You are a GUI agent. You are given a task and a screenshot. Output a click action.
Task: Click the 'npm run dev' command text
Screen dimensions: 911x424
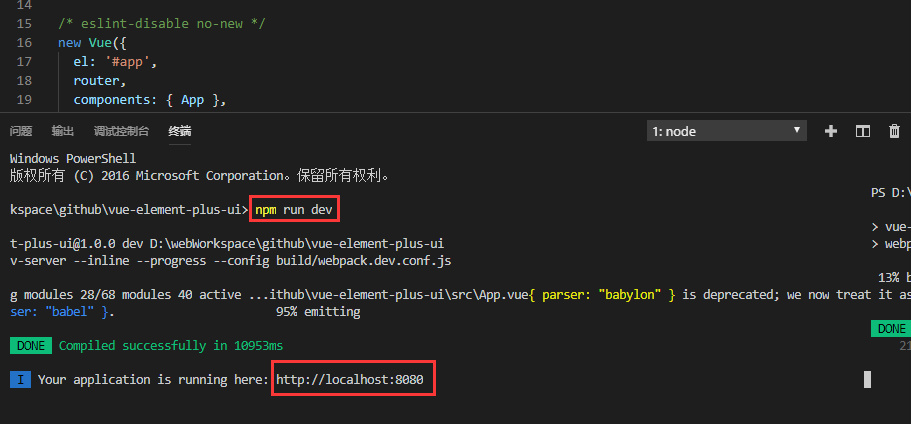coord(294,210)
